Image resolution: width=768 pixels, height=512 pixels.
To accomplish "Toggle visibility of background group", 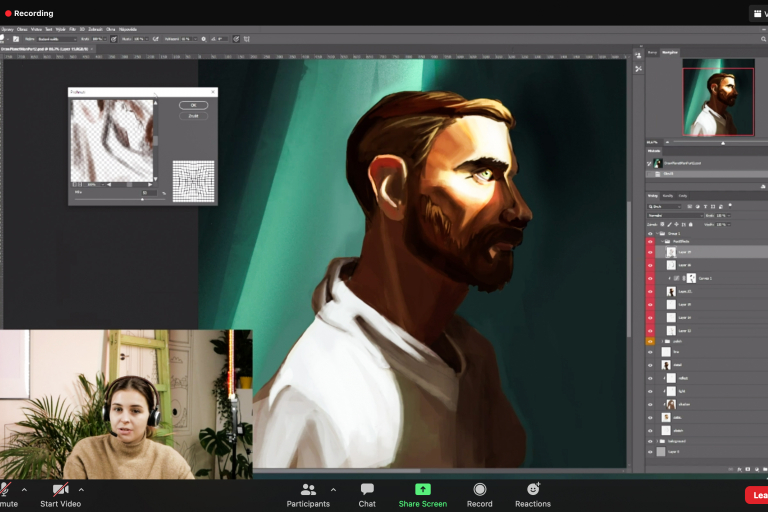I will pyautogui.click(x=650, y=441).
